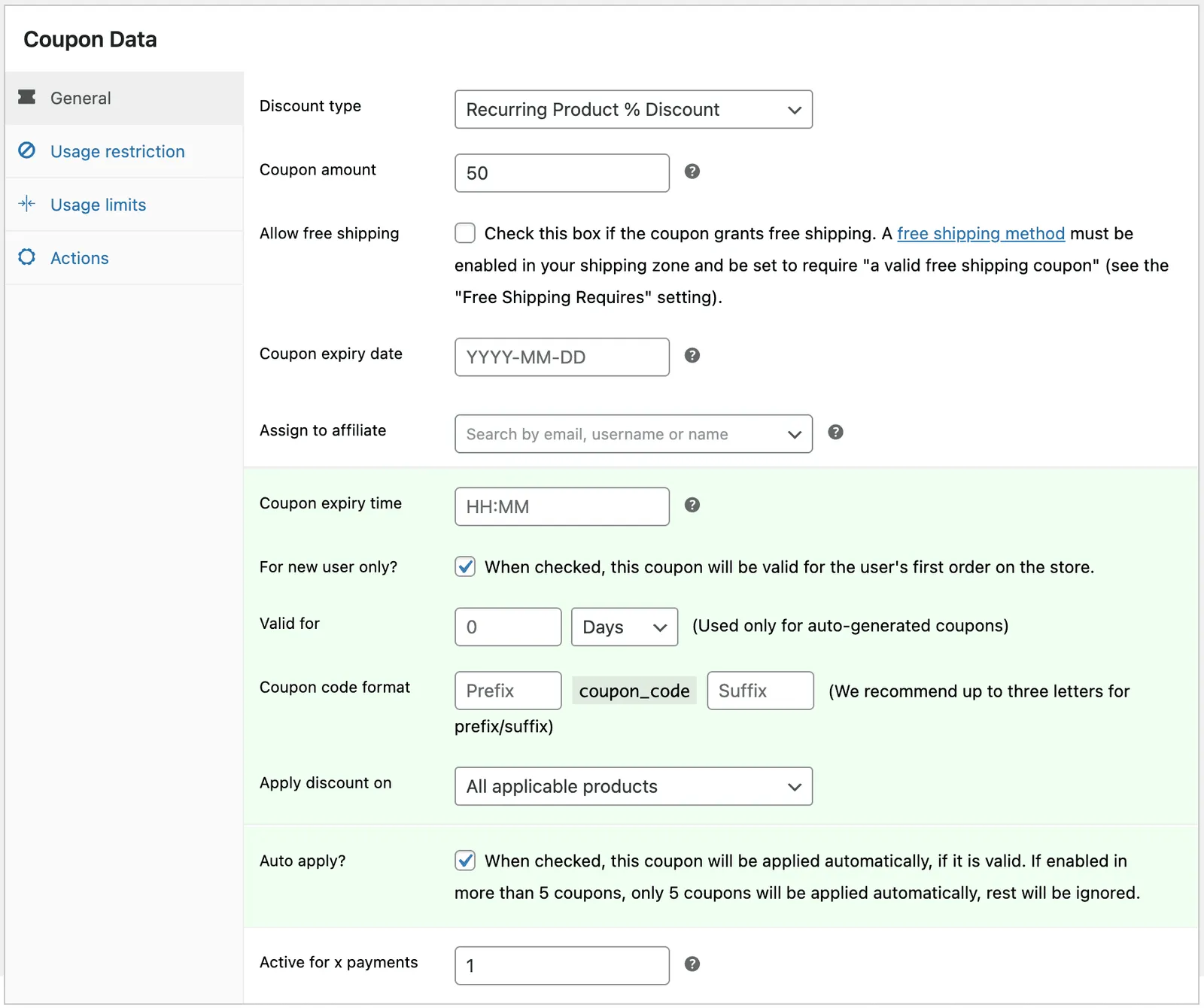Viewport: 1204px width, 1008px height.
Task: Switch to the General tab
Action: [124, 98]
